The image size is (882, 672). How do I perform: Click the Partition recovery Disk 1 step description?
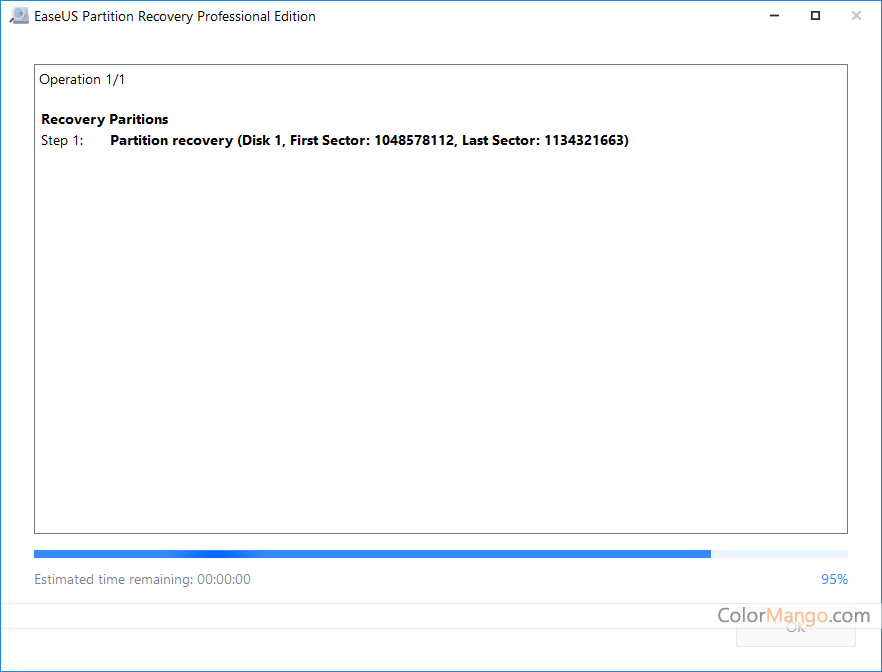pyautogui.click(x=172, y=141)
